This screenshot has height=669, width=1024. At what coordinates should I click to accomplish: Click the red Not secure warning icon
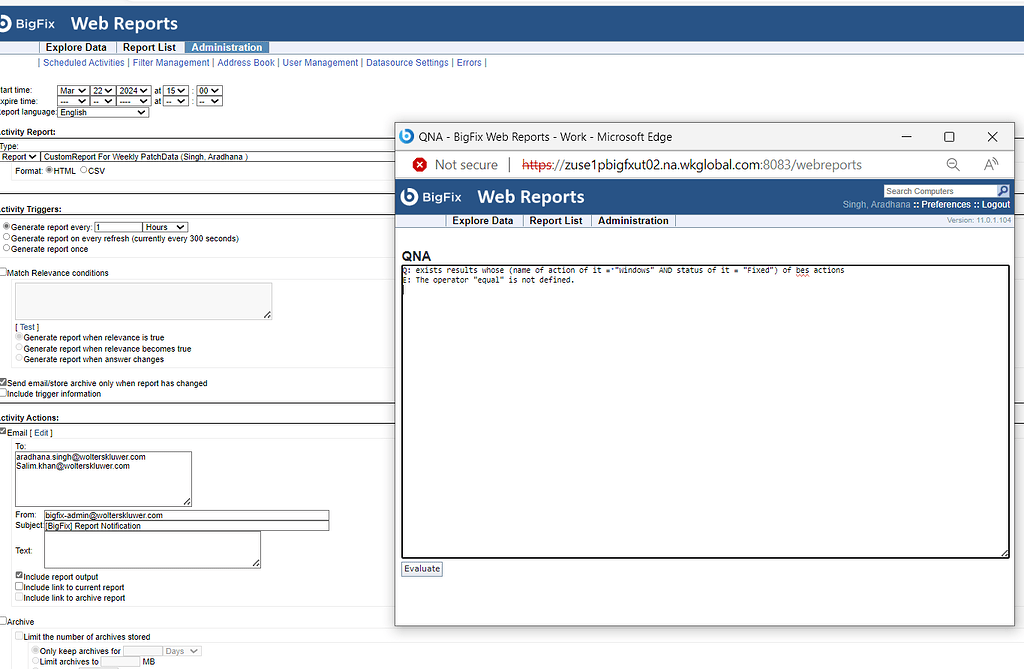[419, 164]
